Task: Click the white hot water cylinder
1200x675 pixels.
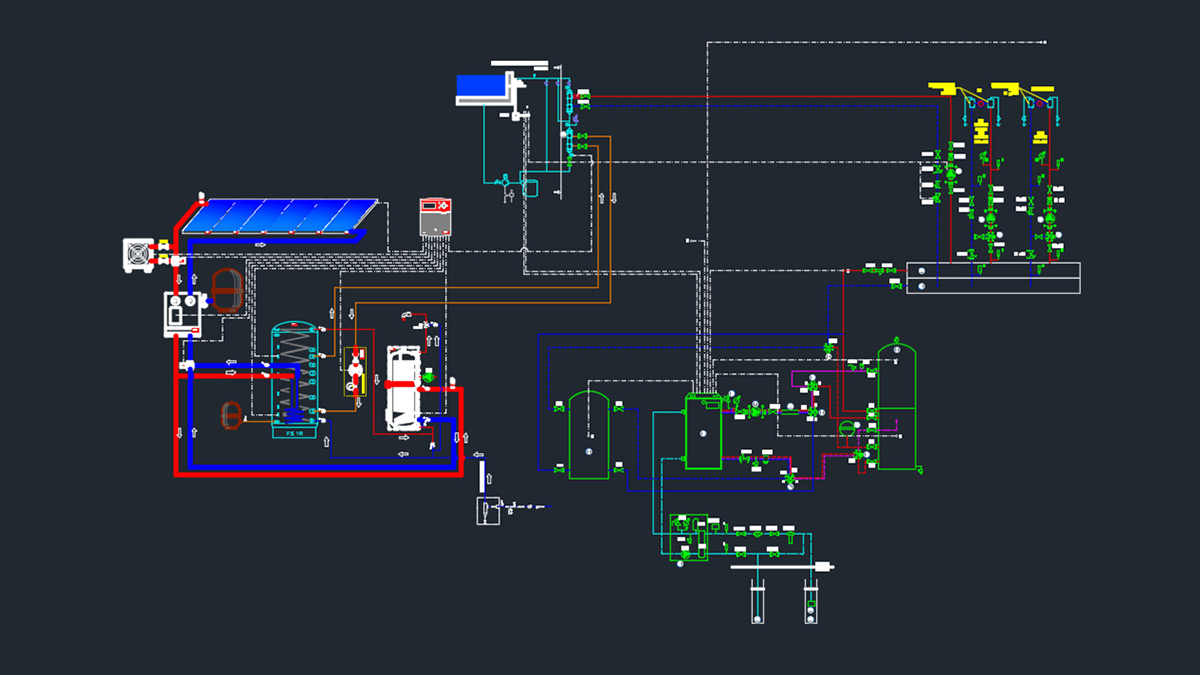Action: coord(403,388)
